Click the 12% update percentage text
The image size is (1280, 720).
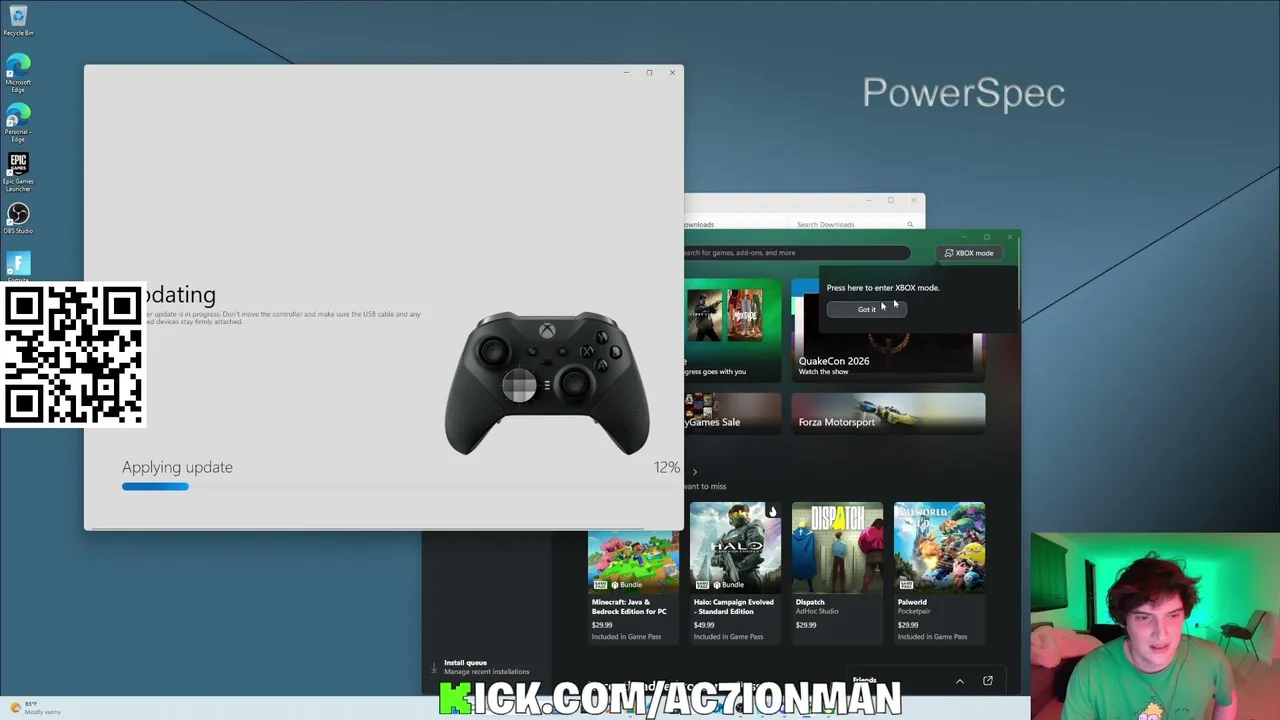click(x=667, y=468)
